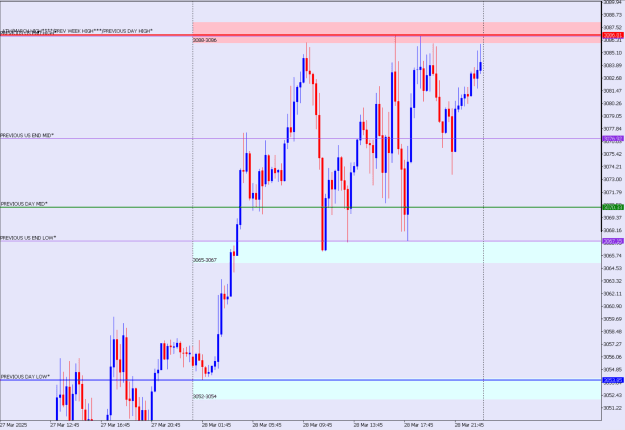Click the 28 Mar 21:45 time label

(470, 425)
